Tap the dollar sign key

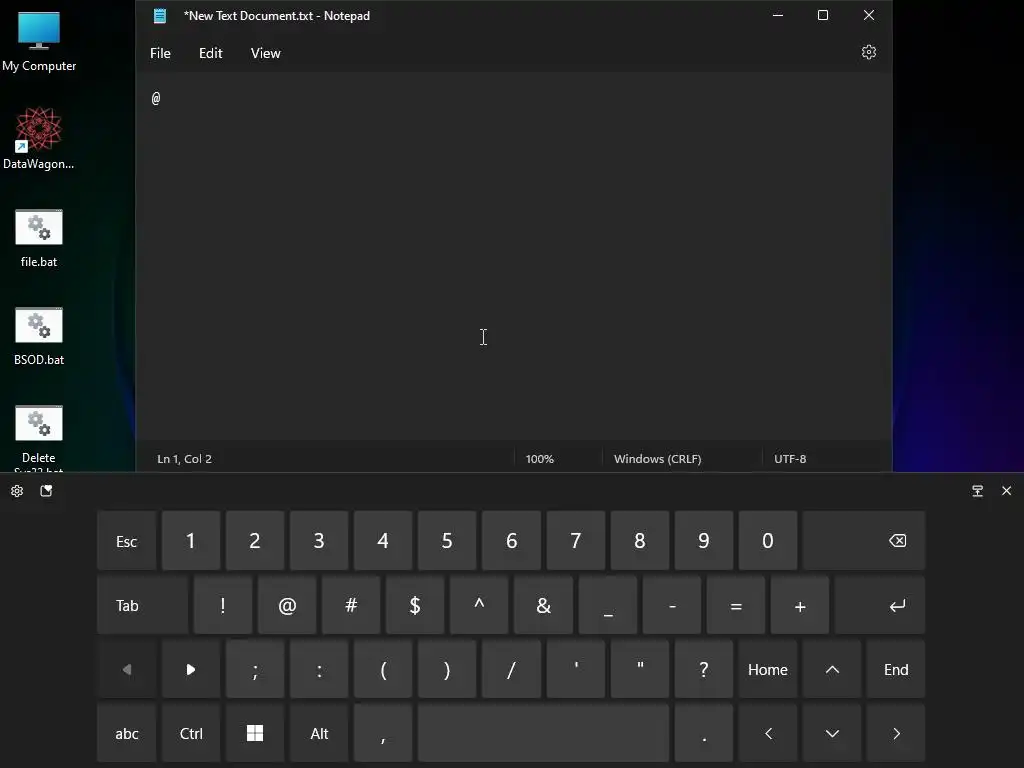click(x=415, y=605)
